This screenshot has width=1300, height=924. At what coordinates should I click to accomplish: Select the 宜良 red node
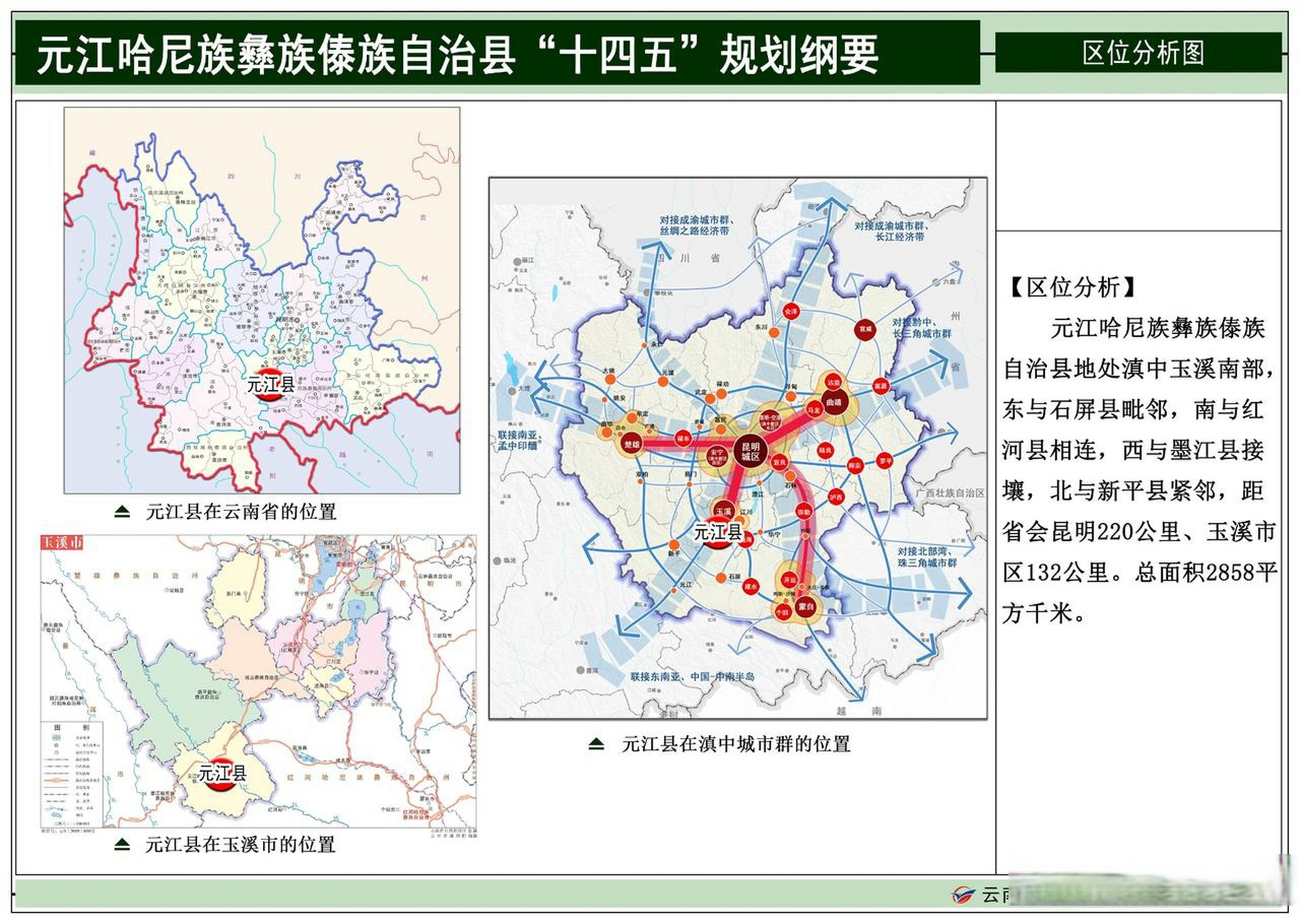779,461
